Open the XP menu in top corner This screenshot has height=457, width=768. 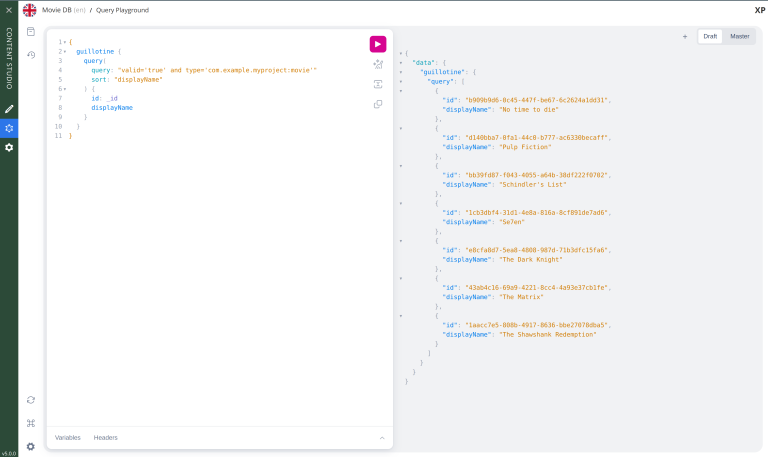[x=760, y=10]
